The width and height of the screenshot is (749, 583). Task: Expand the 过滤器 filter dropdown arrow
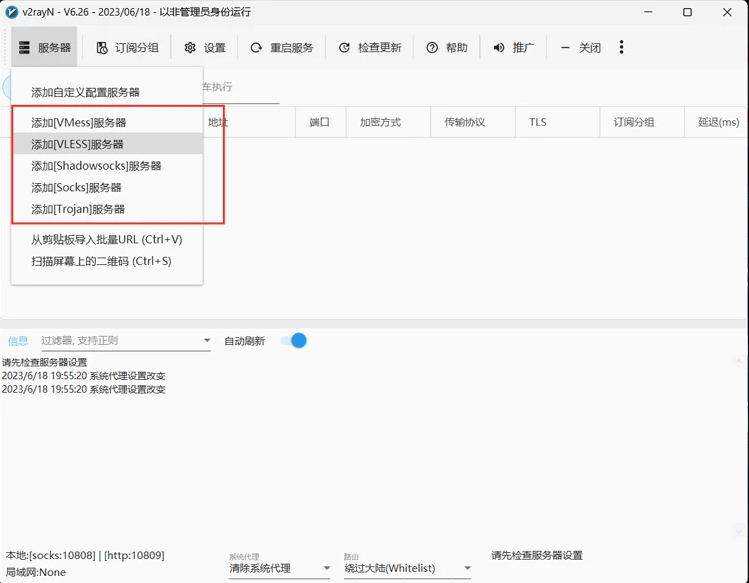coord(207,340)
